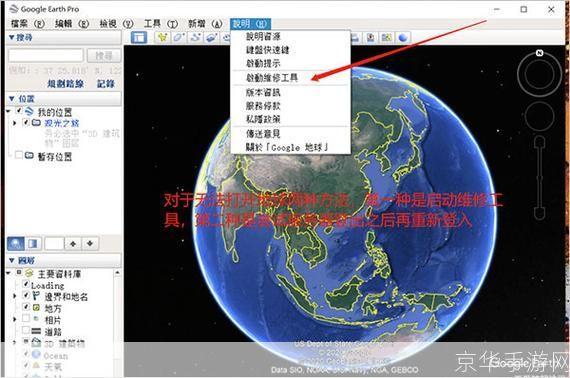The image size is (570, 378).
Task: Enable the 相片 layer checkbox
Action: pos(26,318)
